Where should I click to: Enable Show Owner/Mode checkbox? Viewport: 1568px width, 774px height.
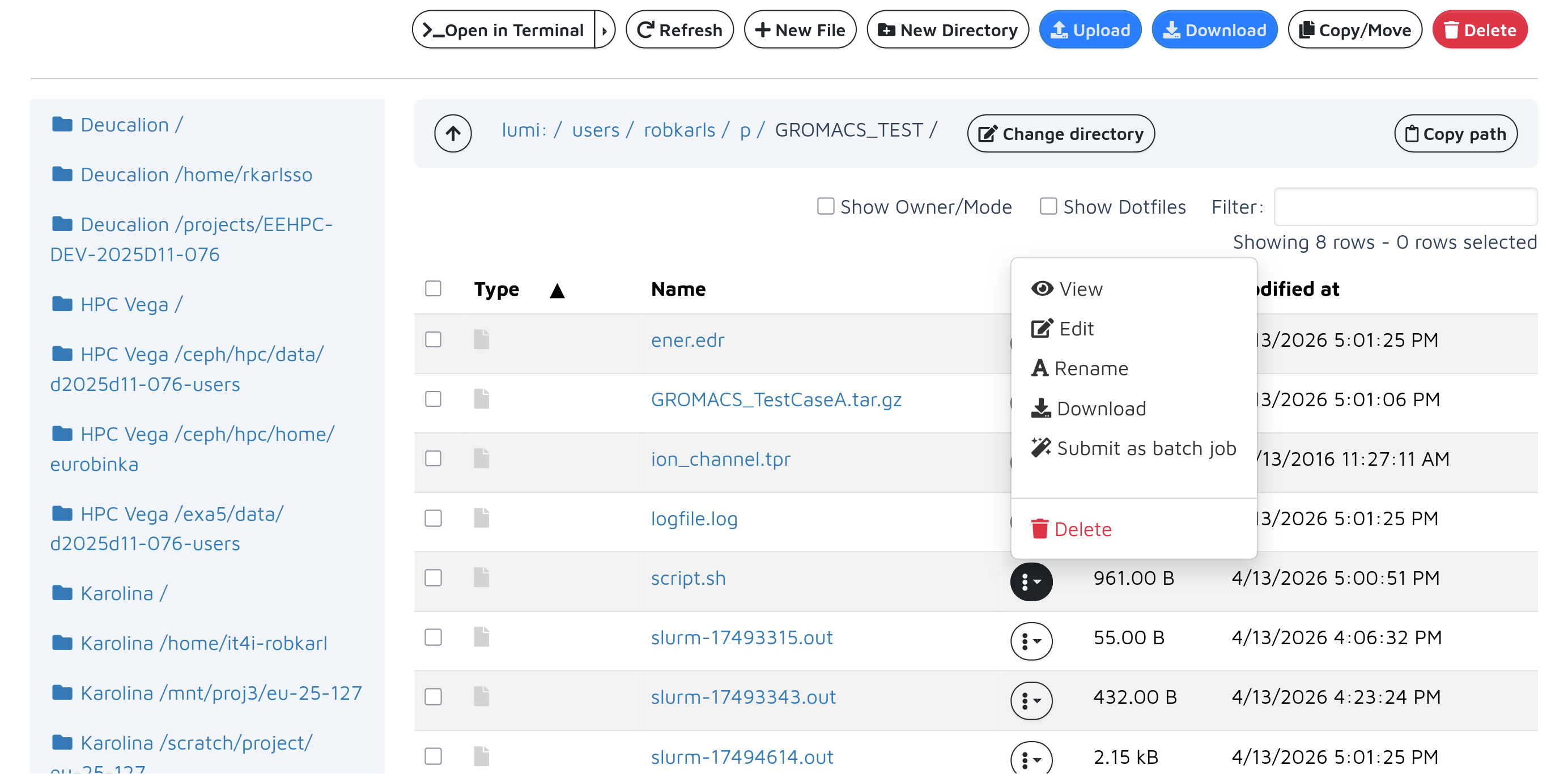click(826, 206)
